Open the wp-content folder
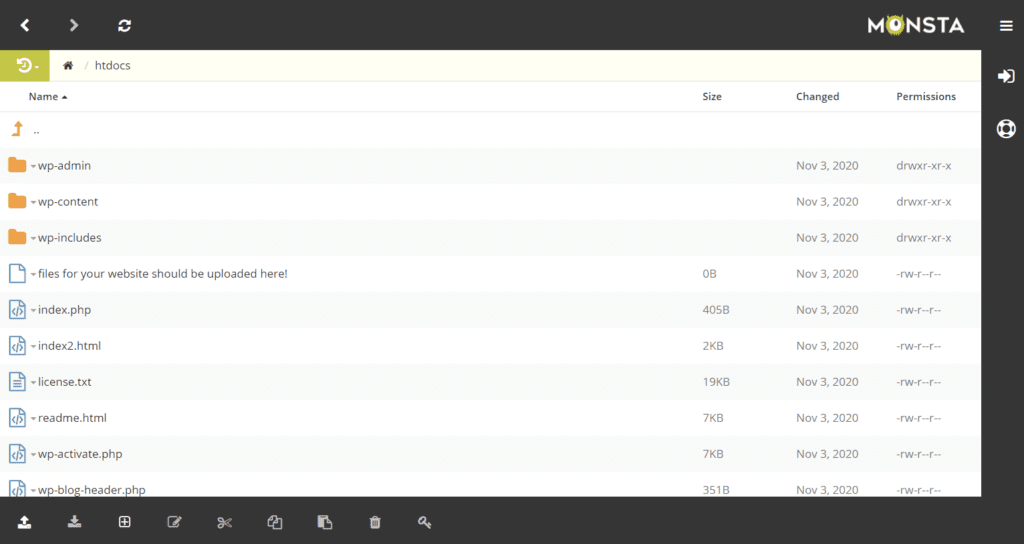This screenshot has height=544, width=1024. 68,202
